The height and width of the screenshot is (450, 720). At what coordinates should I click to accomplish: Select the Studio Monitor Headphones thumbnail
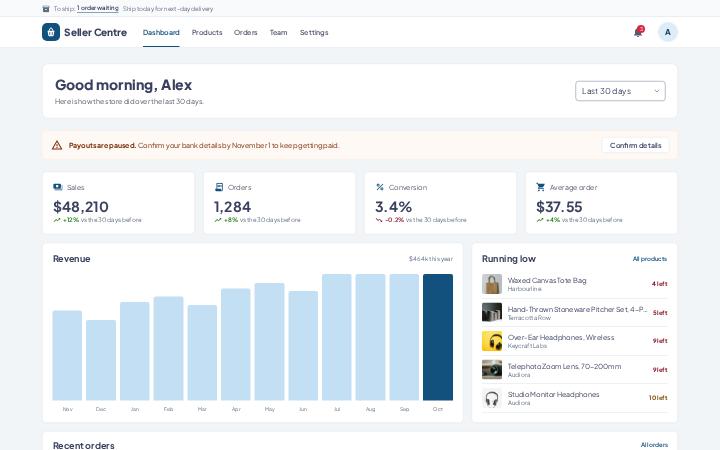tap(492, 398)
